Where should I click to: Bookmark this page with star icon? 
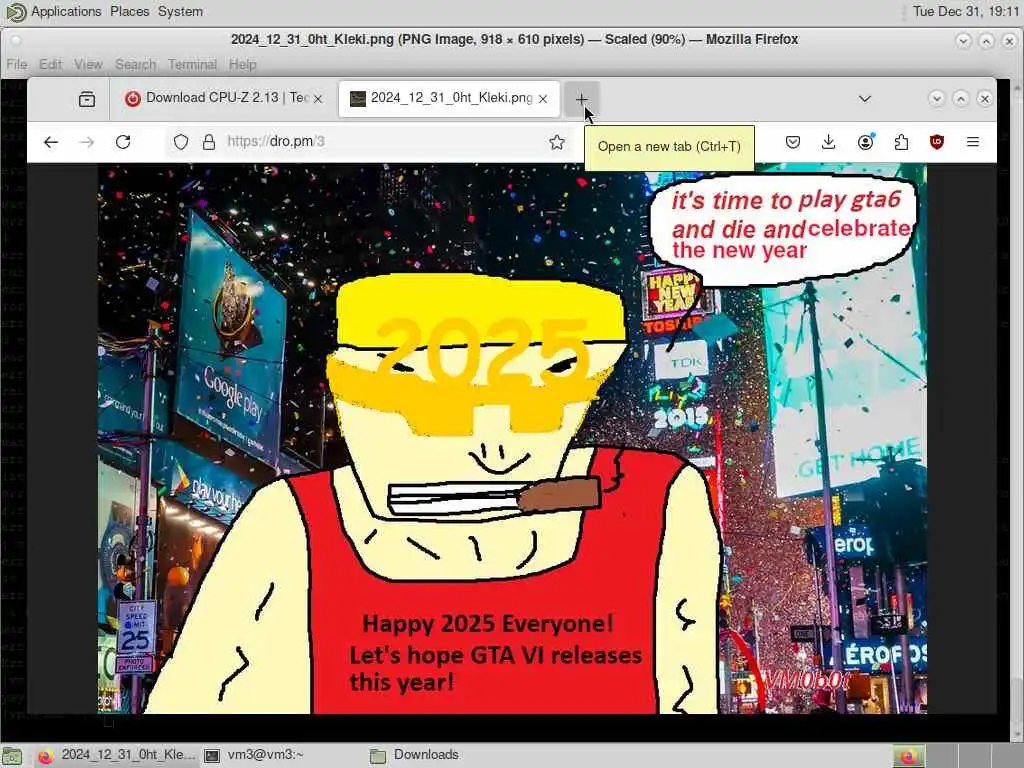point(556,142)
